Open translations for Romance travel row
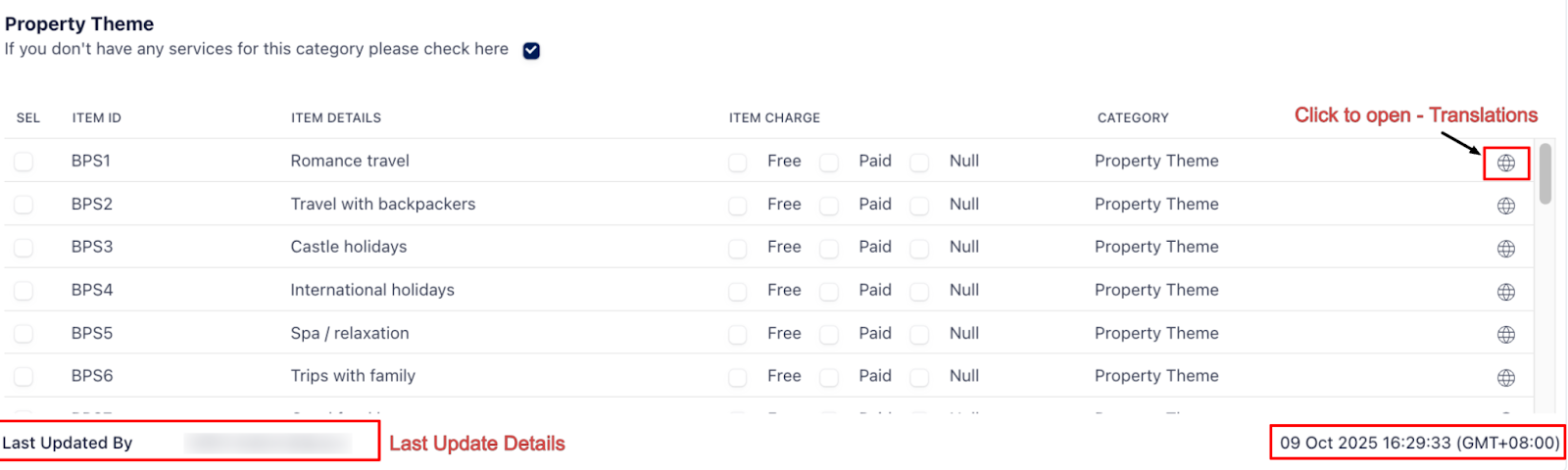The image size is (1568, 470). click(1506, 163)
